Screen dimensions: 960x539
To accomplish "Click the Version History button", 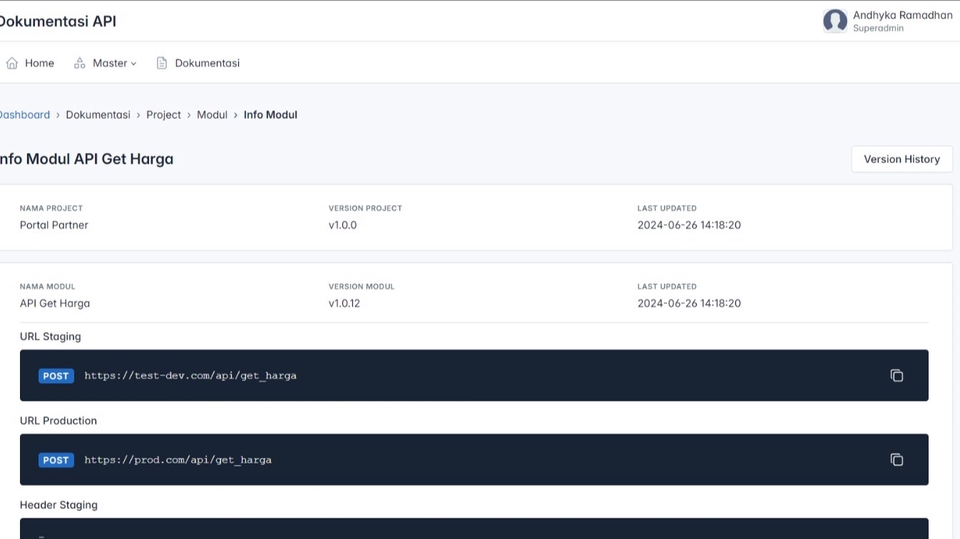I will (x=901, y=159).
